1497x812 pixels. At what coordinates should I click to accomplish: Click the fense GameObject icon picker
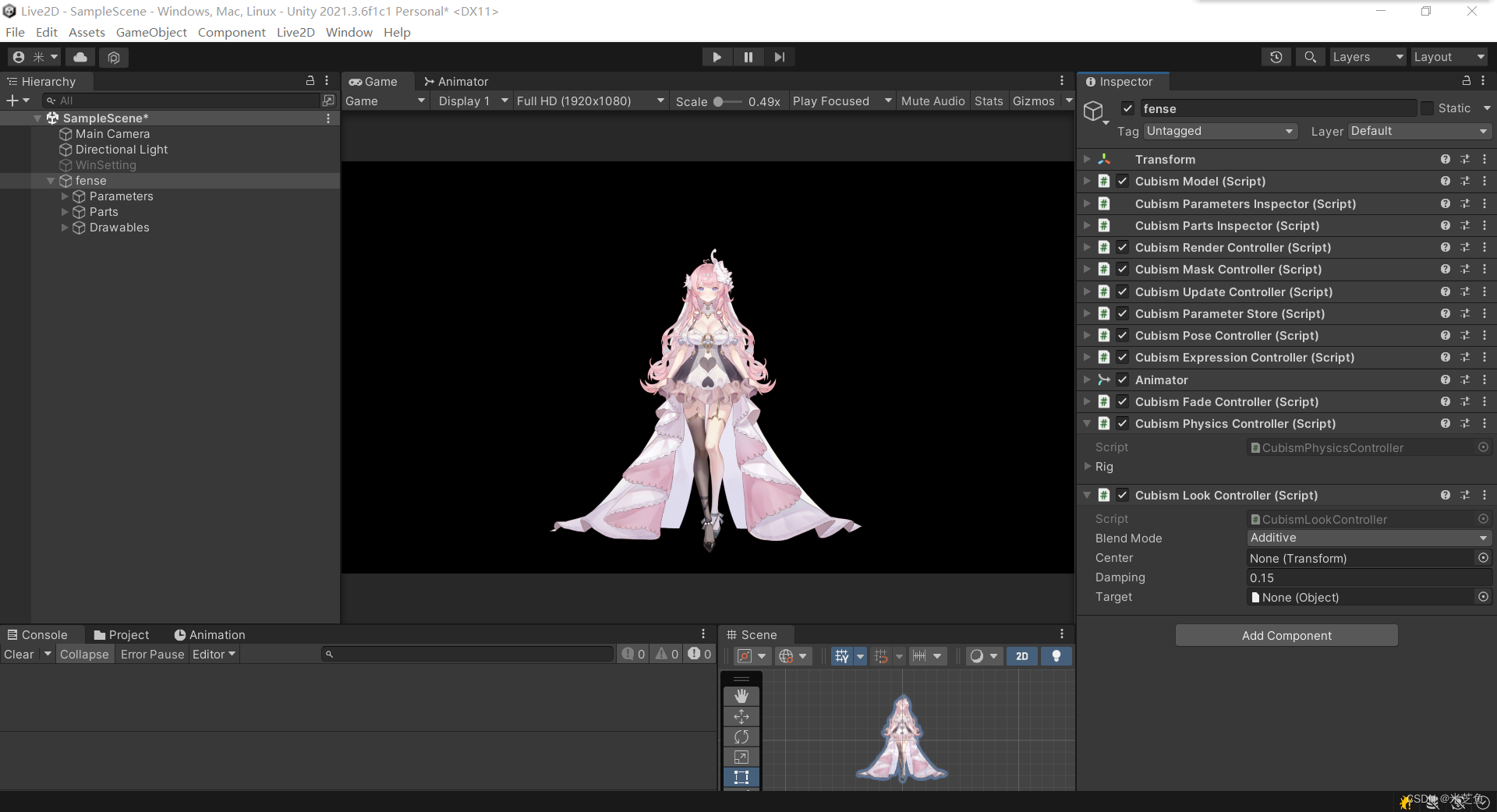1095,112
